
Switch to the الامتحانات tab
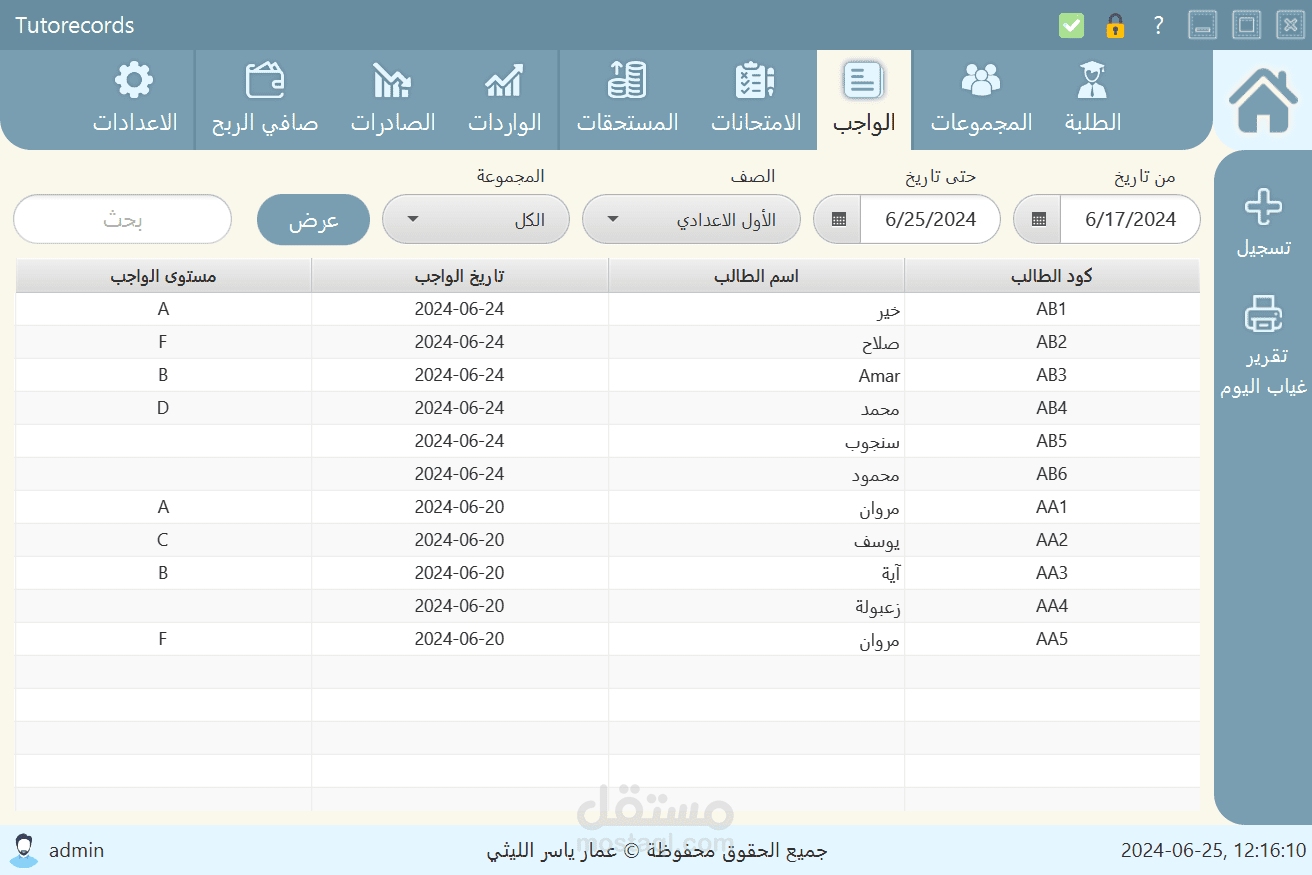point(756,100)
